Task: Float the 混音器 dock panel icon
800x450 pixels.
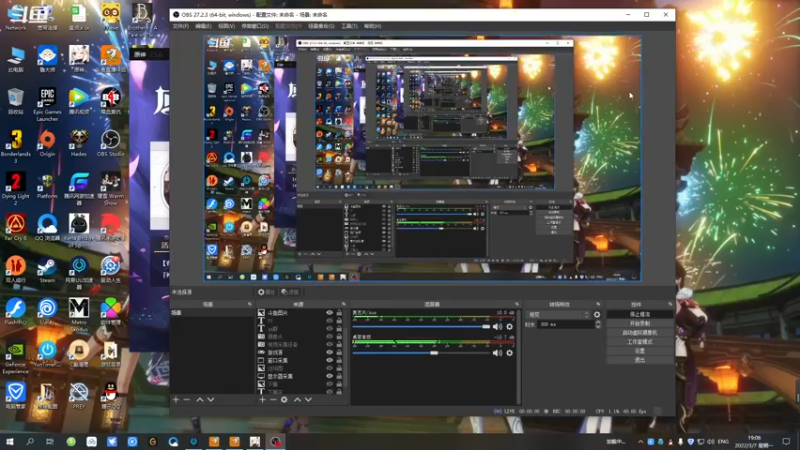Action: point(517,304)
